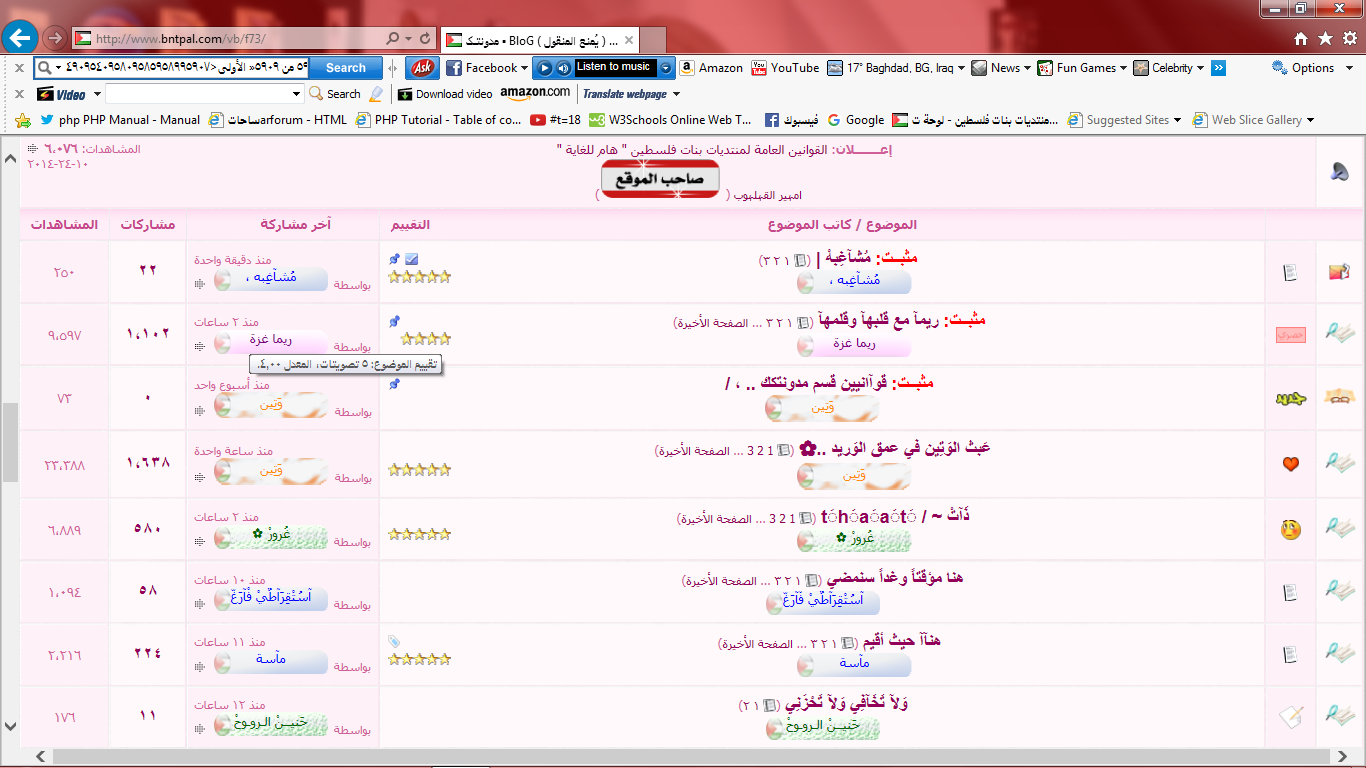This screenshot has width=1366, height=768.
Task: Open the Download video toolbar button
Action: coord(444,94)
